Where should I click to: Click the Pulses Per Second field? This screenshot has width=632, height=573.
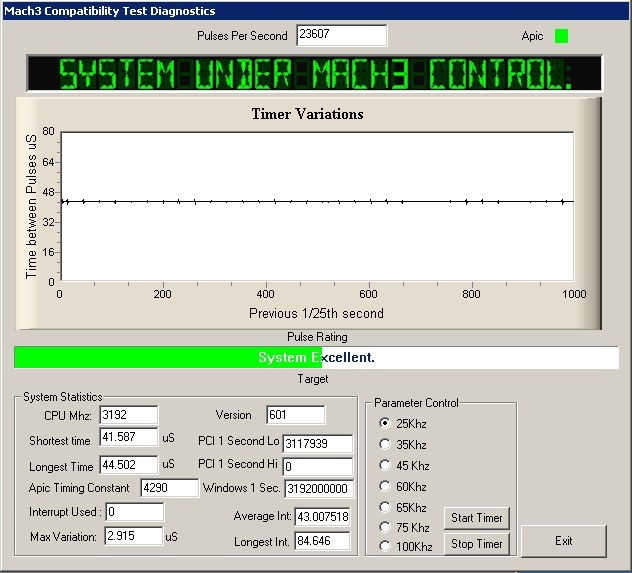click(341, 35)
